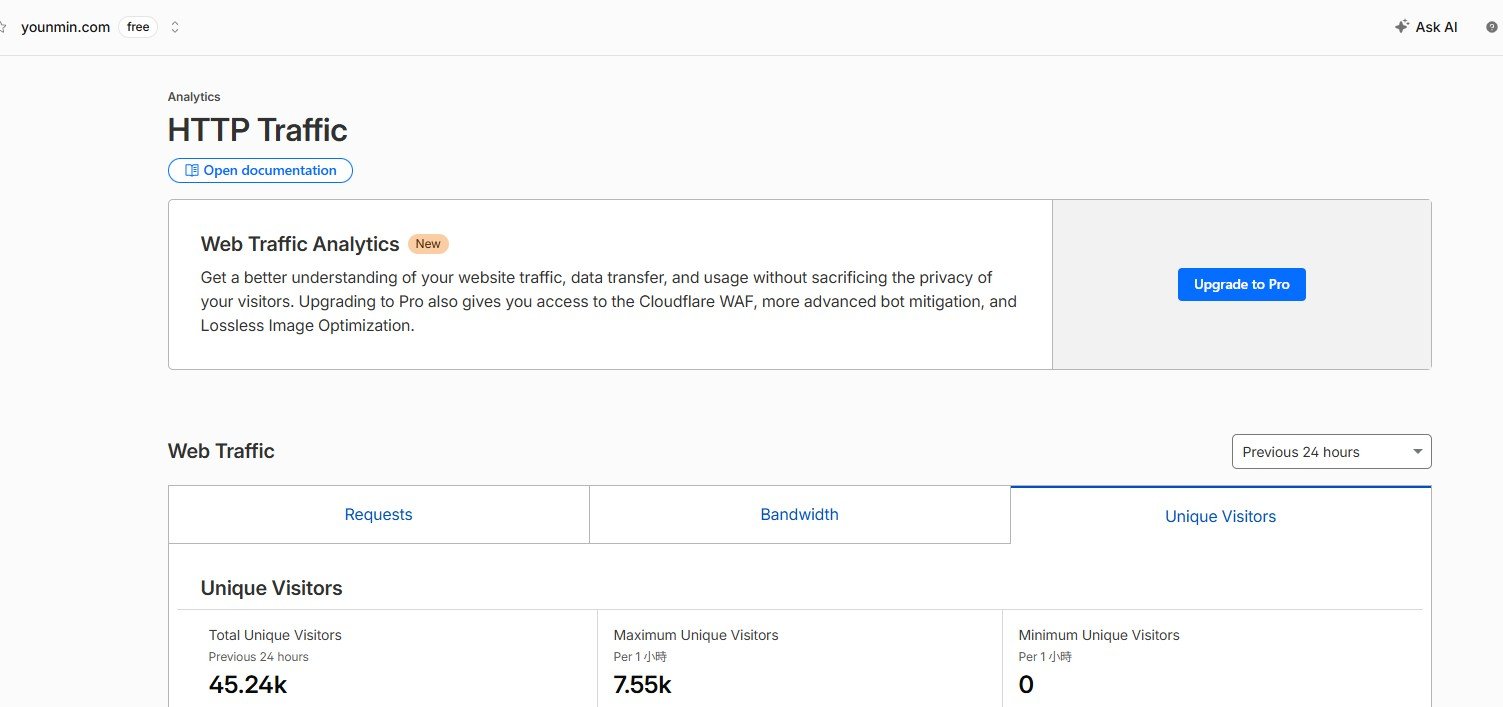The image size is (1503, 707).
Task: Click the HTTP Traffic page heading
Action: tap(258, 130)
